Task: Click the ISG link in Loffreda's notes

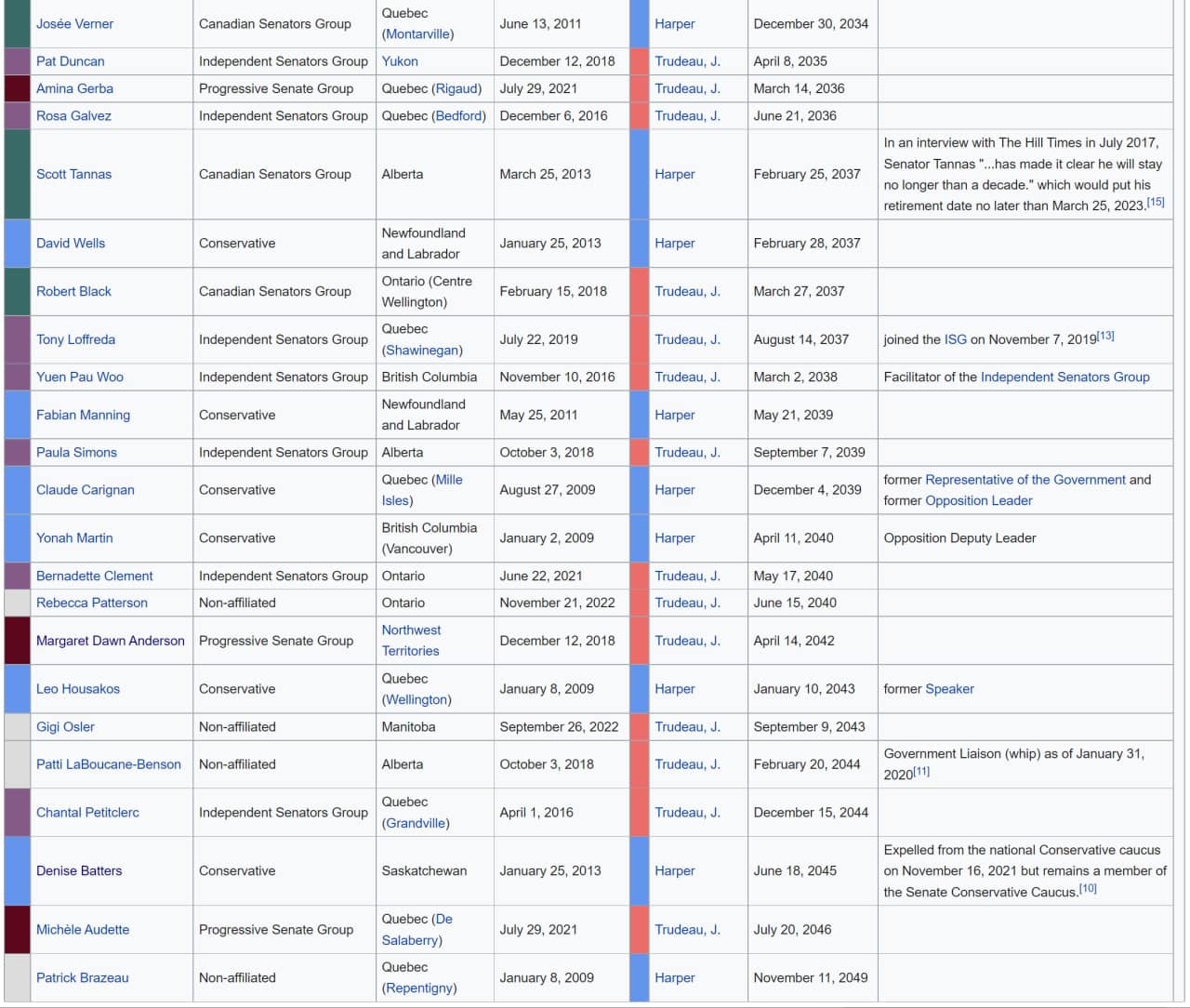Action: [955, 339]
